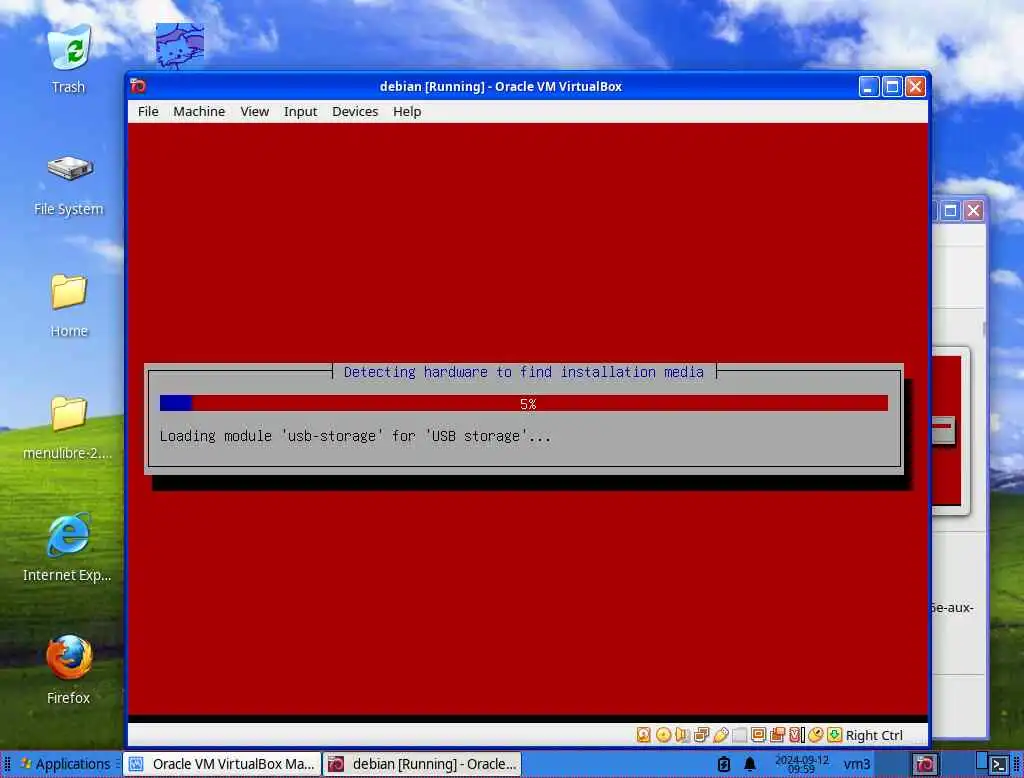Screen dimensions: 1024x778
Task: Click the vm3 label in taskbar
Action: click(856, 764)
